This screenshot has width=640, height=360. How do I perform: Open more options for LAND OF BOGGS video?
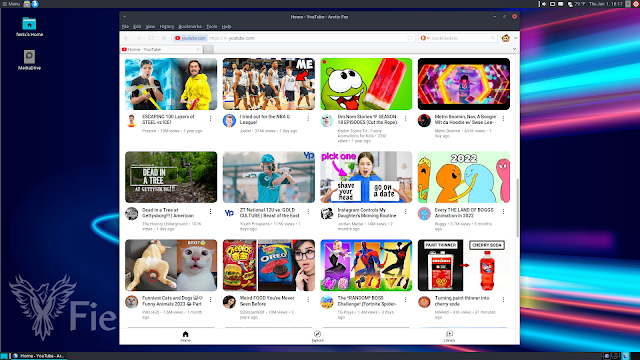tap(503, 211)
